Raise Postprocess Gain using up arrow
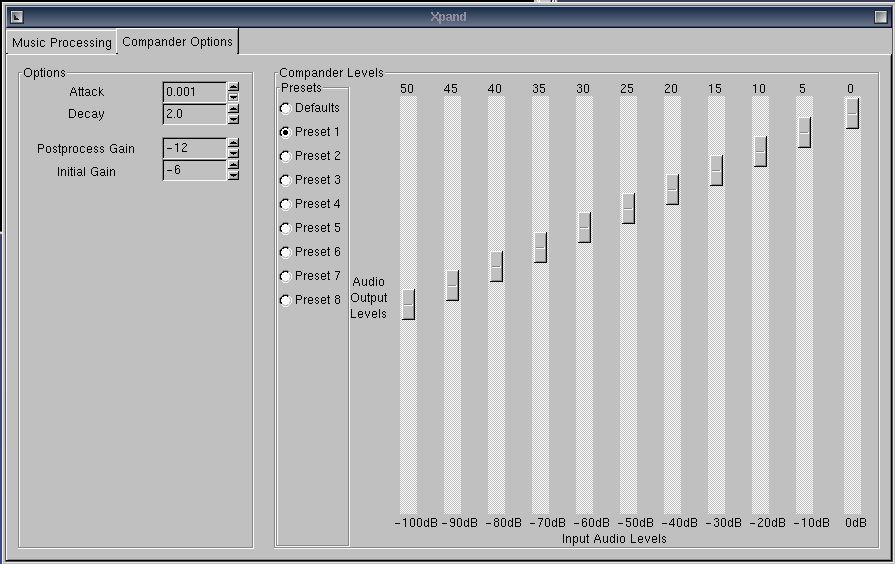Screen dimensions: 895x564 click(233, 143)
